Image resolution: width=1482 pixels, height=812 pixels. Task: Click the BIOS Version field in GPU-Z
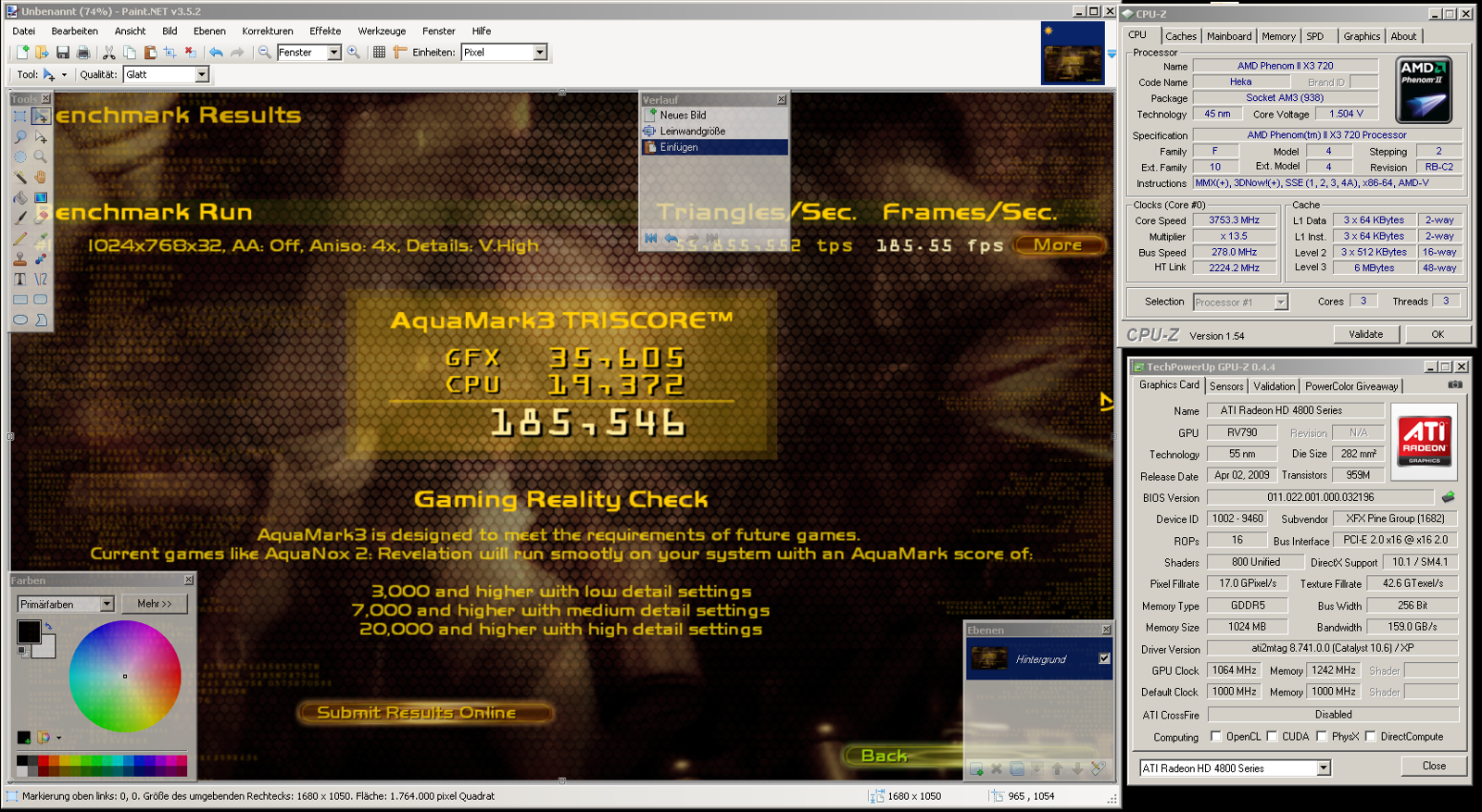(x=1320, y=497)
